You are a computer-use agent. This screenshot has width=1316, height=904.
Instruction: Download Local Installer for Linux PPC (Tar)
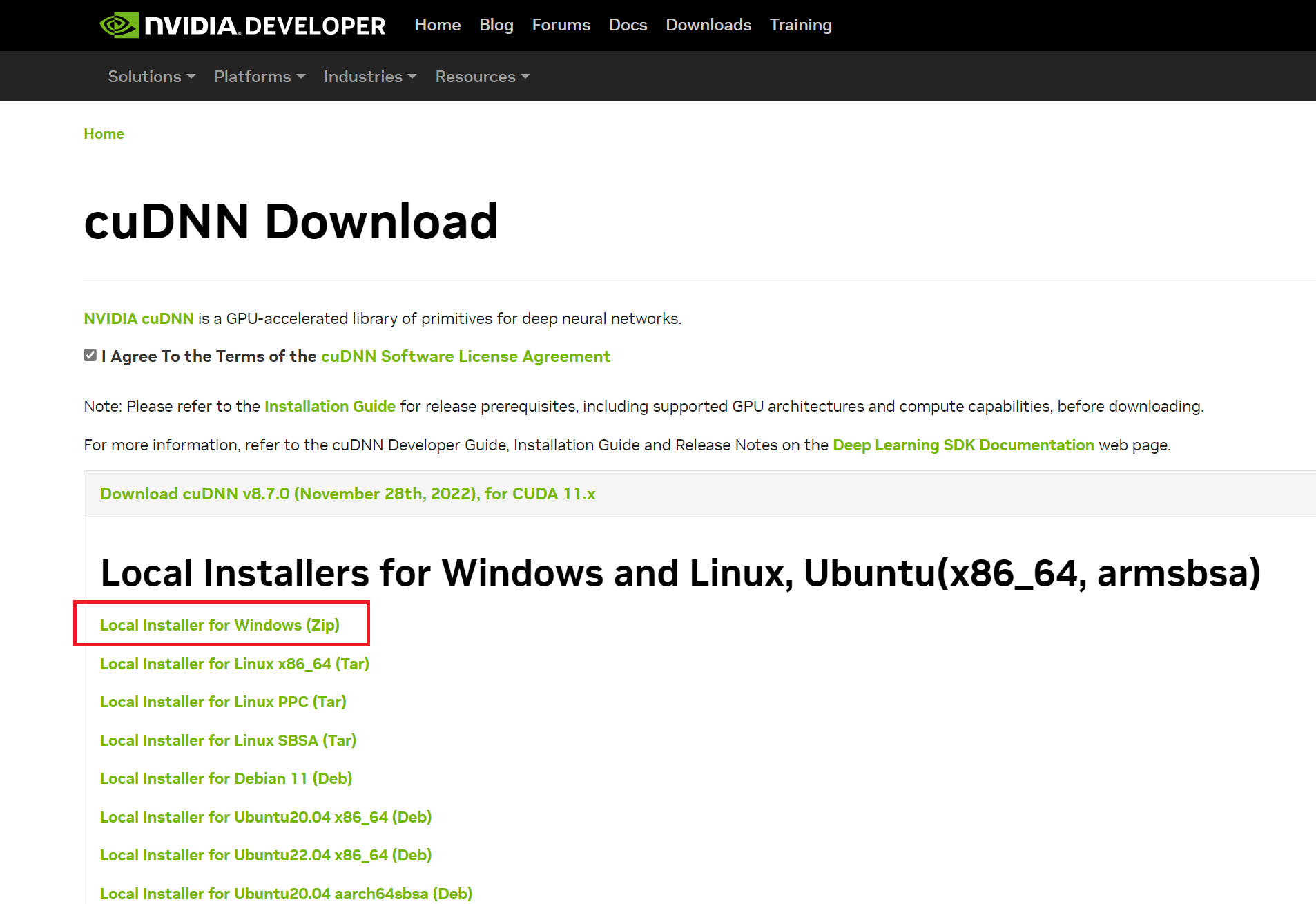point(223,702)
